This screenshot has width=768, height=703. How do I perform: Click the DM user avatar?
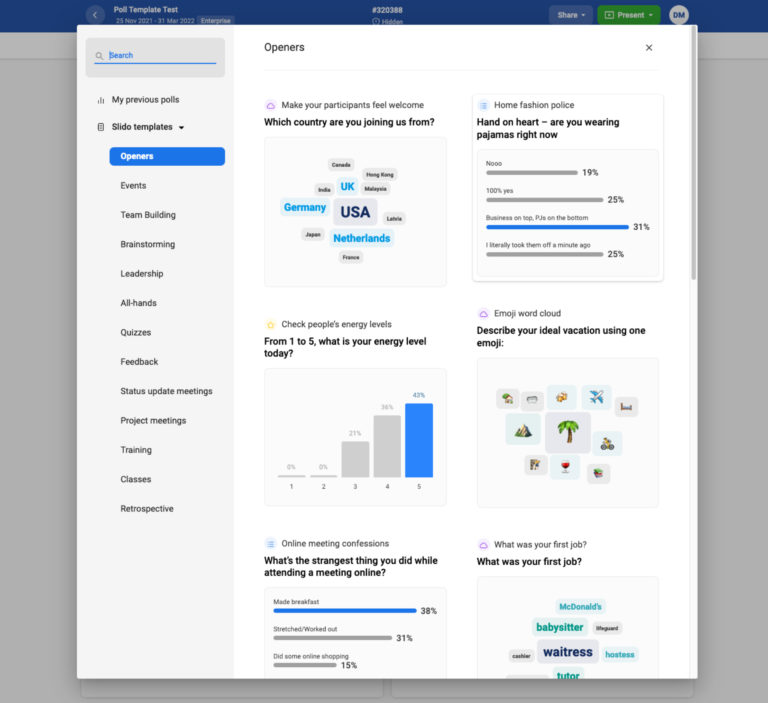click(679, 15)
